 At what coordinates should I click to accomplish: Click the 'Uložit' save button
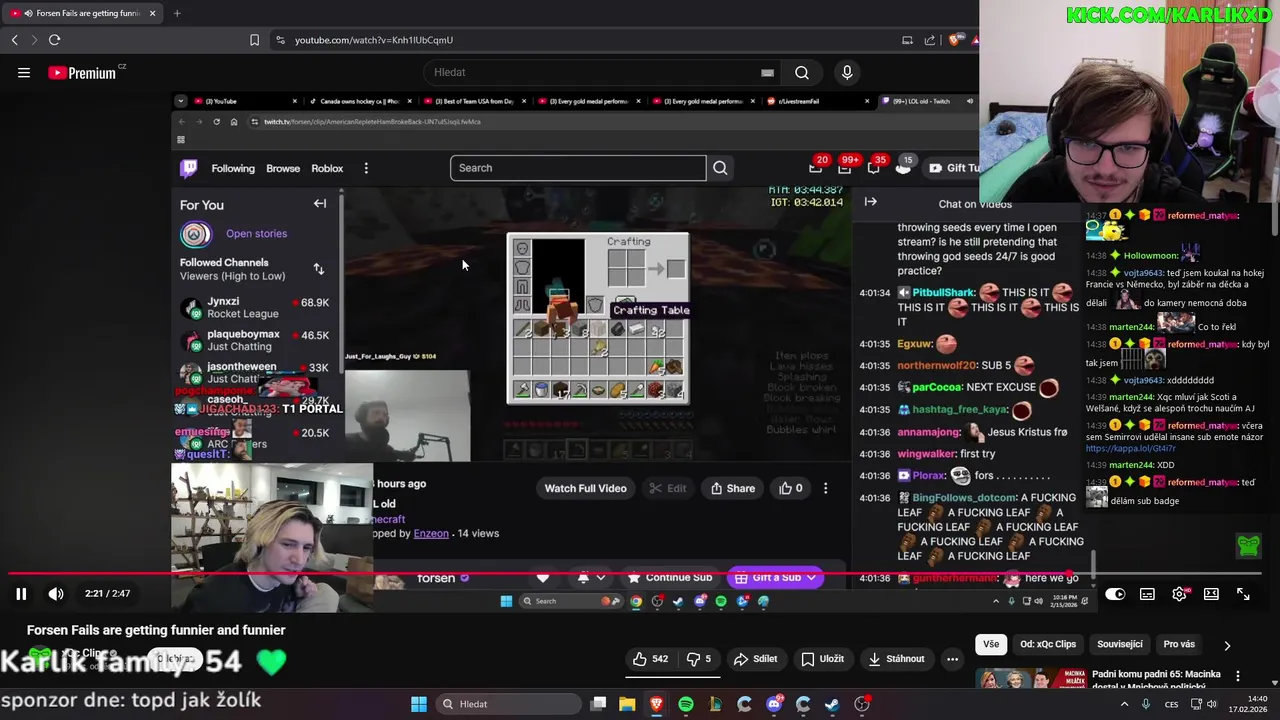coord(823,659)
